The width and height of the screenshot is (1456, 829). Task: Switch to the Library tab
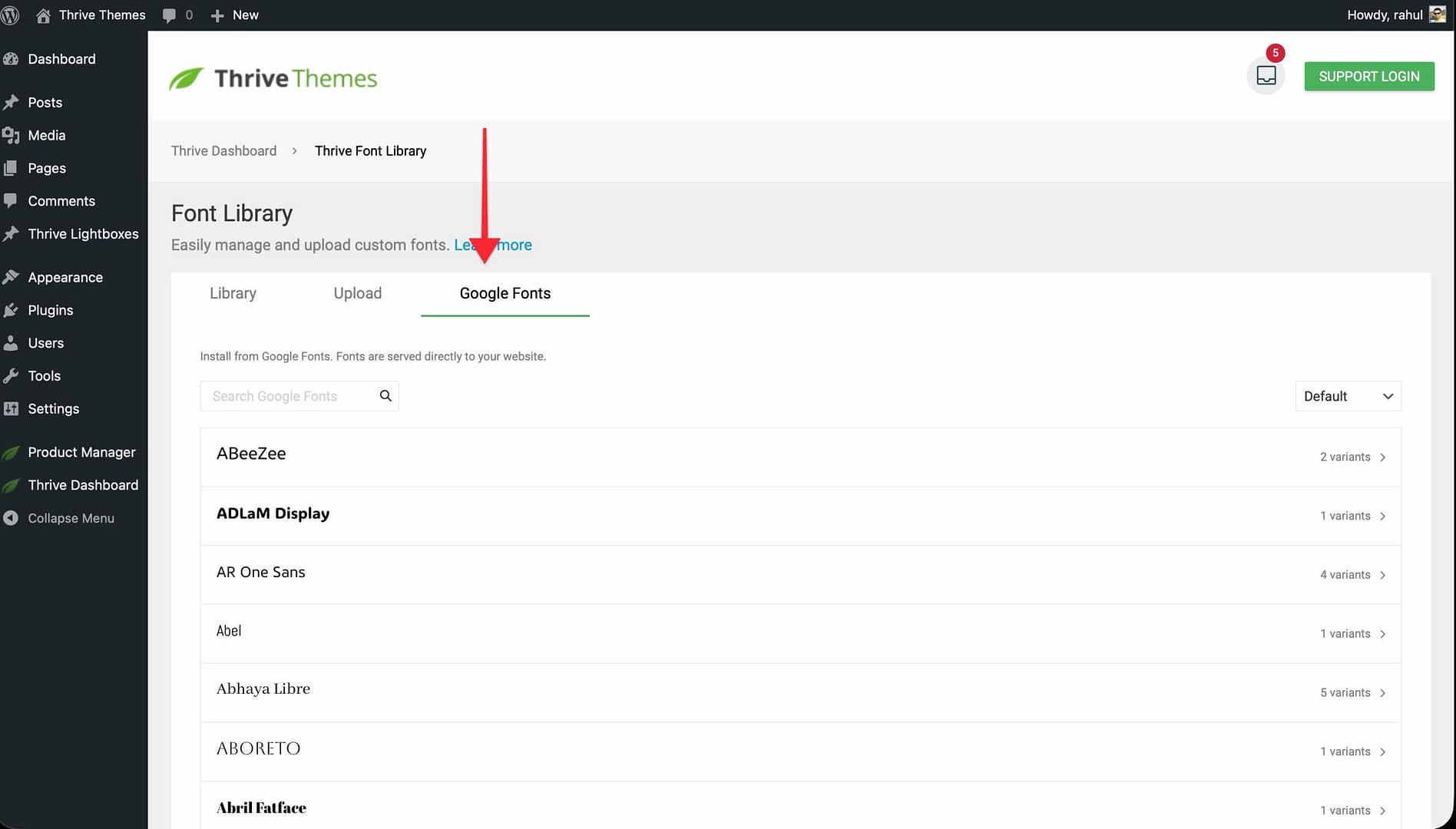point(233,293)
